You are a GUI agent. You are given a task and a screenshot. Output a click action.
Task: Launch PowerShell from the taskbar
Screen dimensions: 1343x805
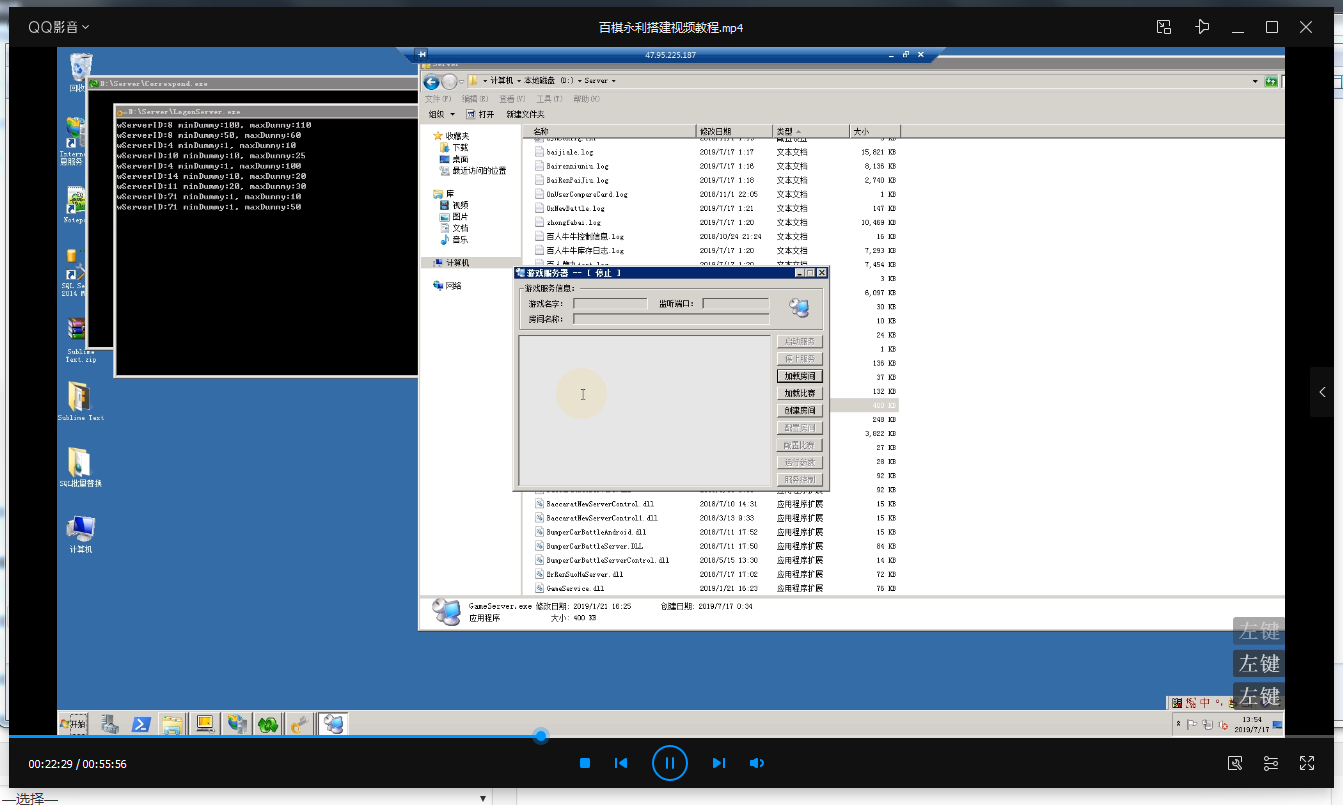pyautogui.click(x=142, y=724)
